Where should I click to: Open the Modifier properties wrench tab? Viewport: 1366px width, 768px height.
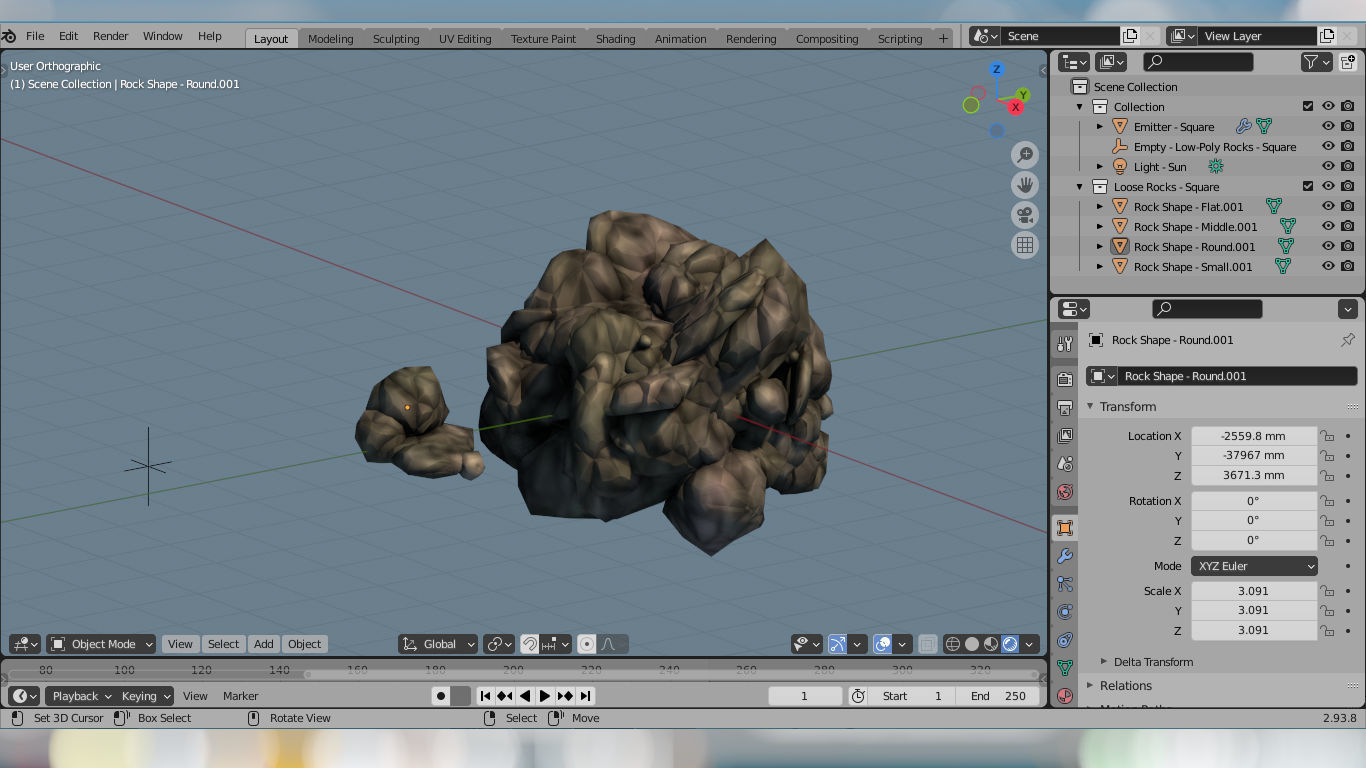[x=1065, y=556]
